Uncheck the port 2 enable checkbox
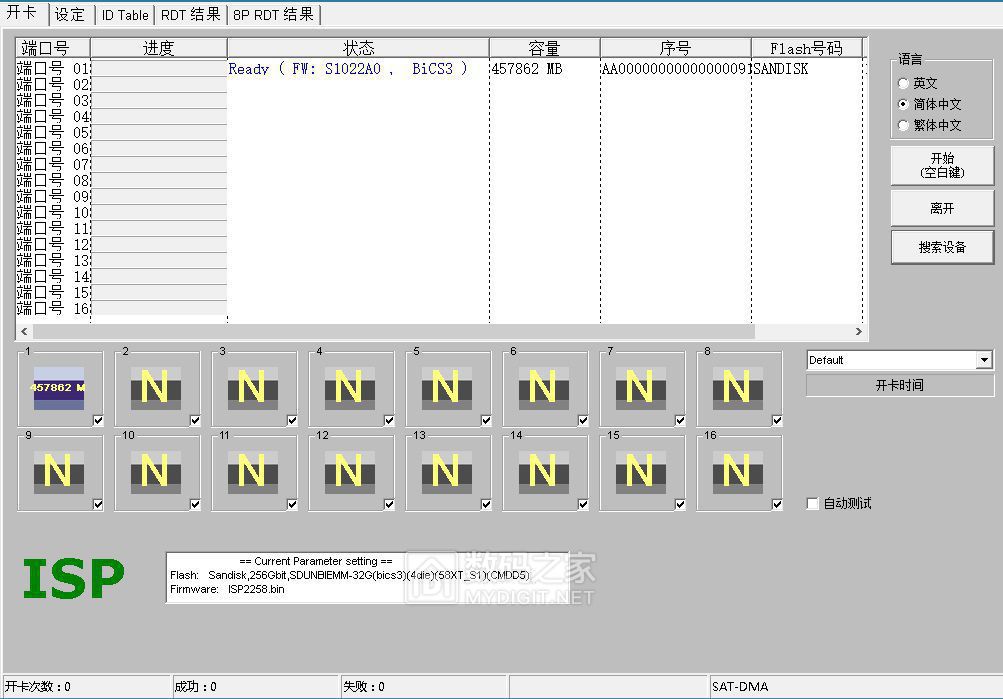 [195, 420]
